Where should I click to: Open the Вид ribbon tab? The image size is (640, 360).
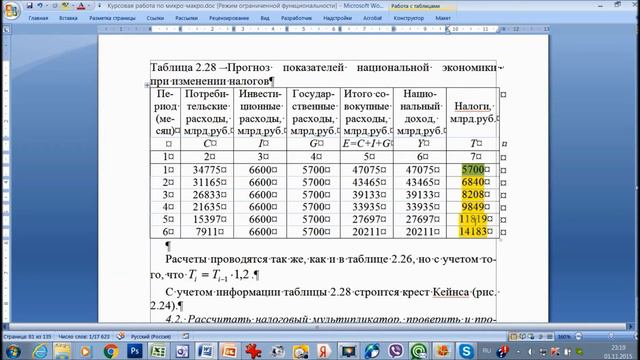(265, 18)
